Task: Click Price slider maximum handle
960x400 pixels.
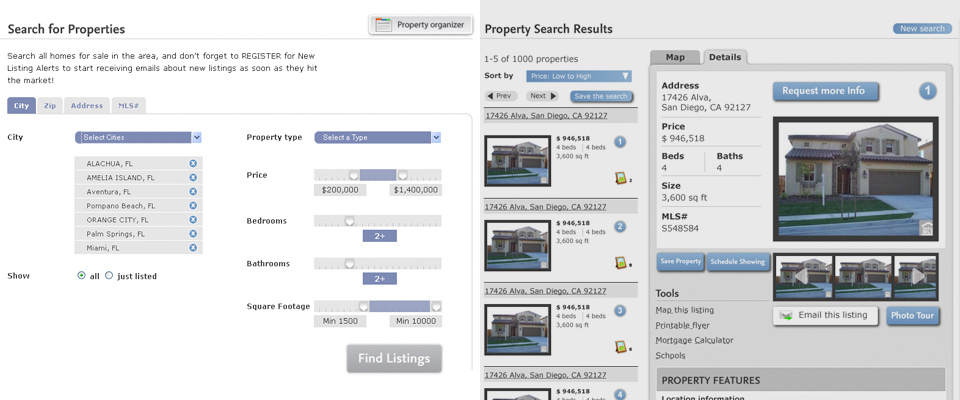Action: tap(402, 175)
